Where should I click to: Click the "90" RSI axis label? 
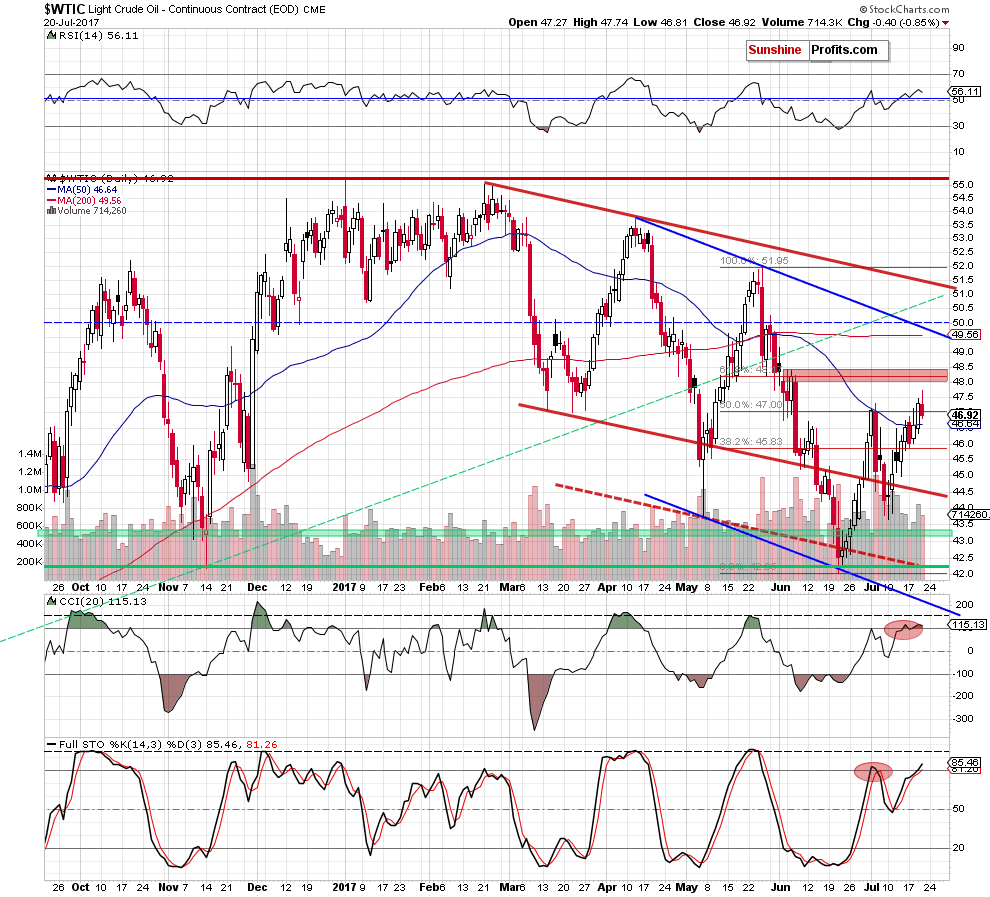(x=958, y=48)
